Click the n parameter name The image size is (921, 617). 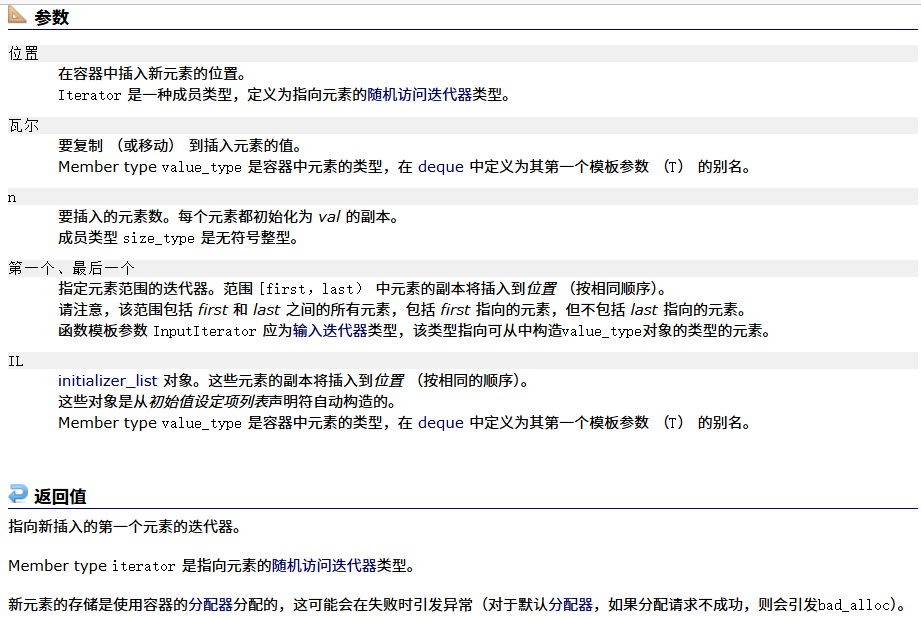12,197
